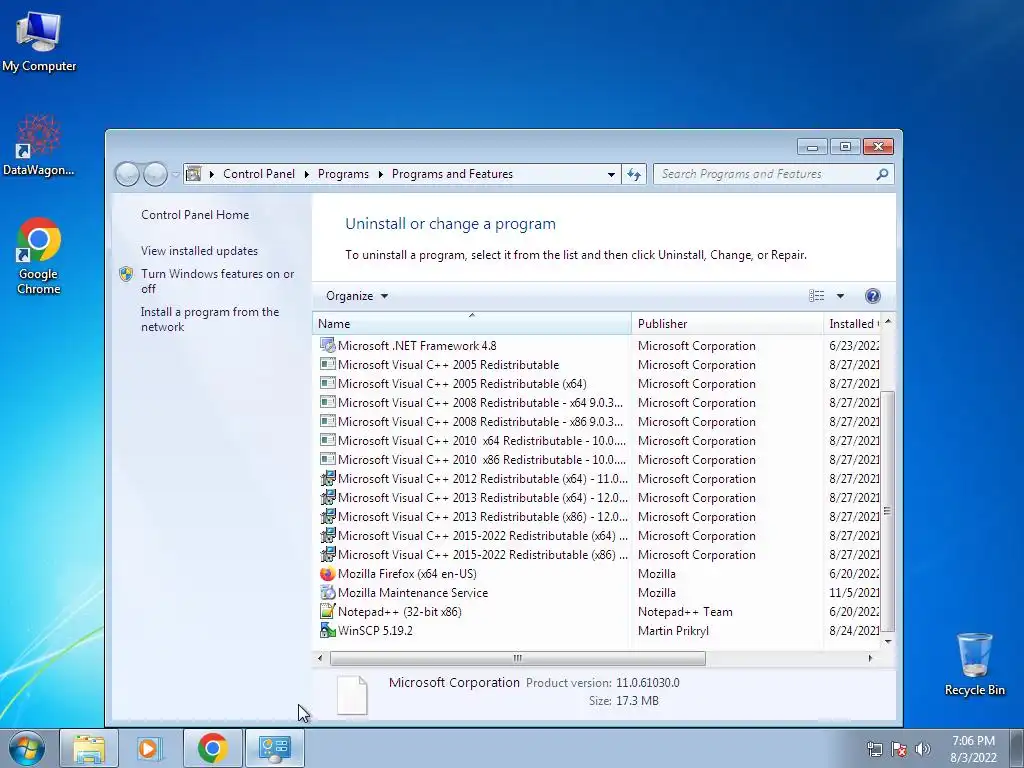
Task: Click the Notepad++ program icon
Action: coord(327,611)
